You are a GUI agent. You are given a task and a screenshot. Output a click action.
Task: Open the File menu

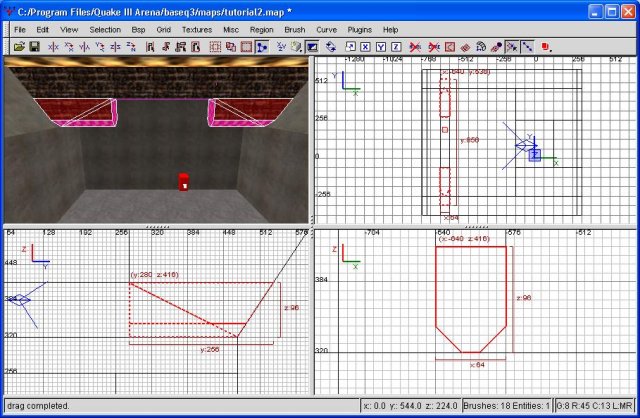click(20, 30)
